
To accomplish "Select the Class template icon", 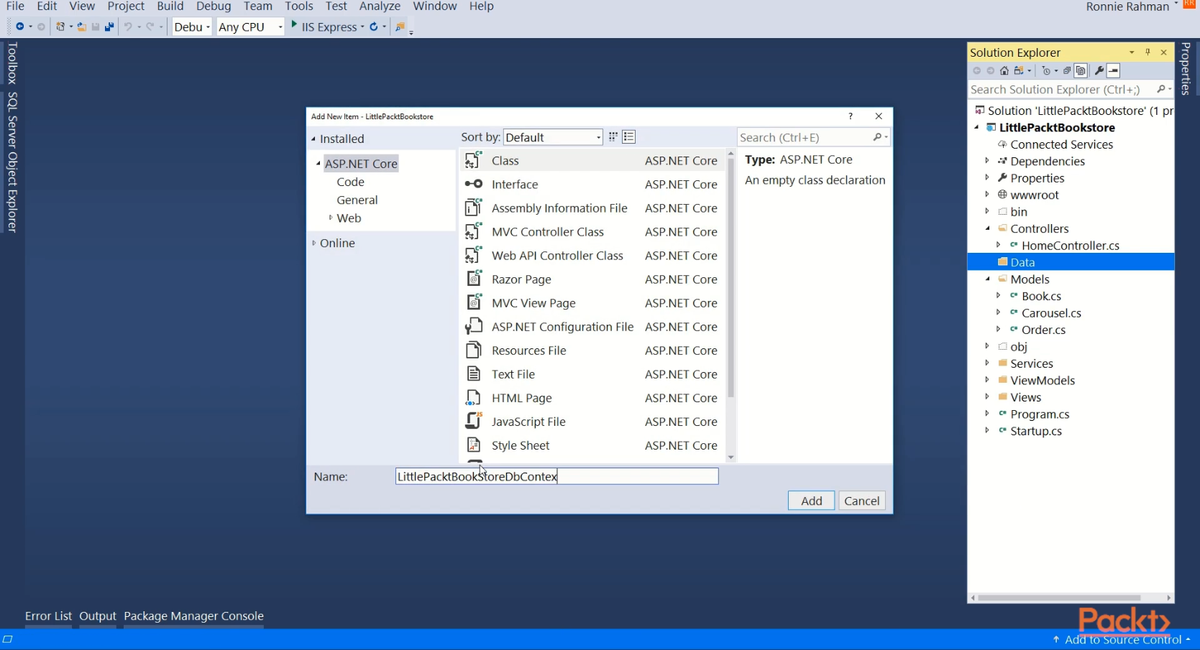I will (x=474, y=160).
